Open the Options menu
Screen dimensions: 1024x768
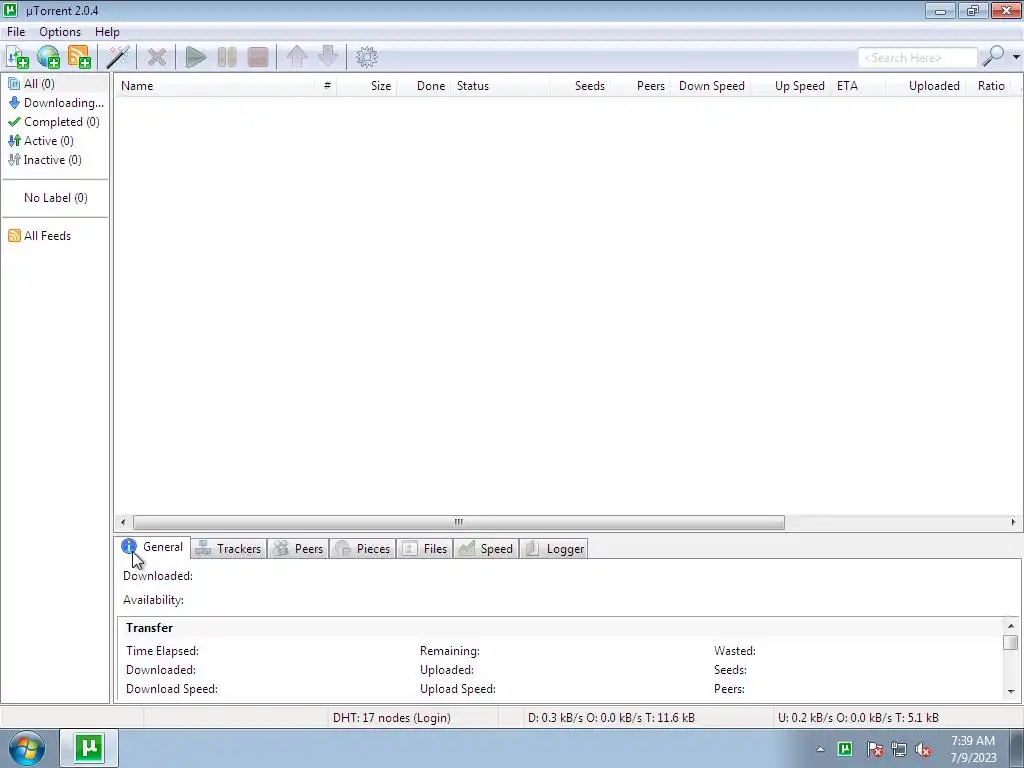point(60,32)
